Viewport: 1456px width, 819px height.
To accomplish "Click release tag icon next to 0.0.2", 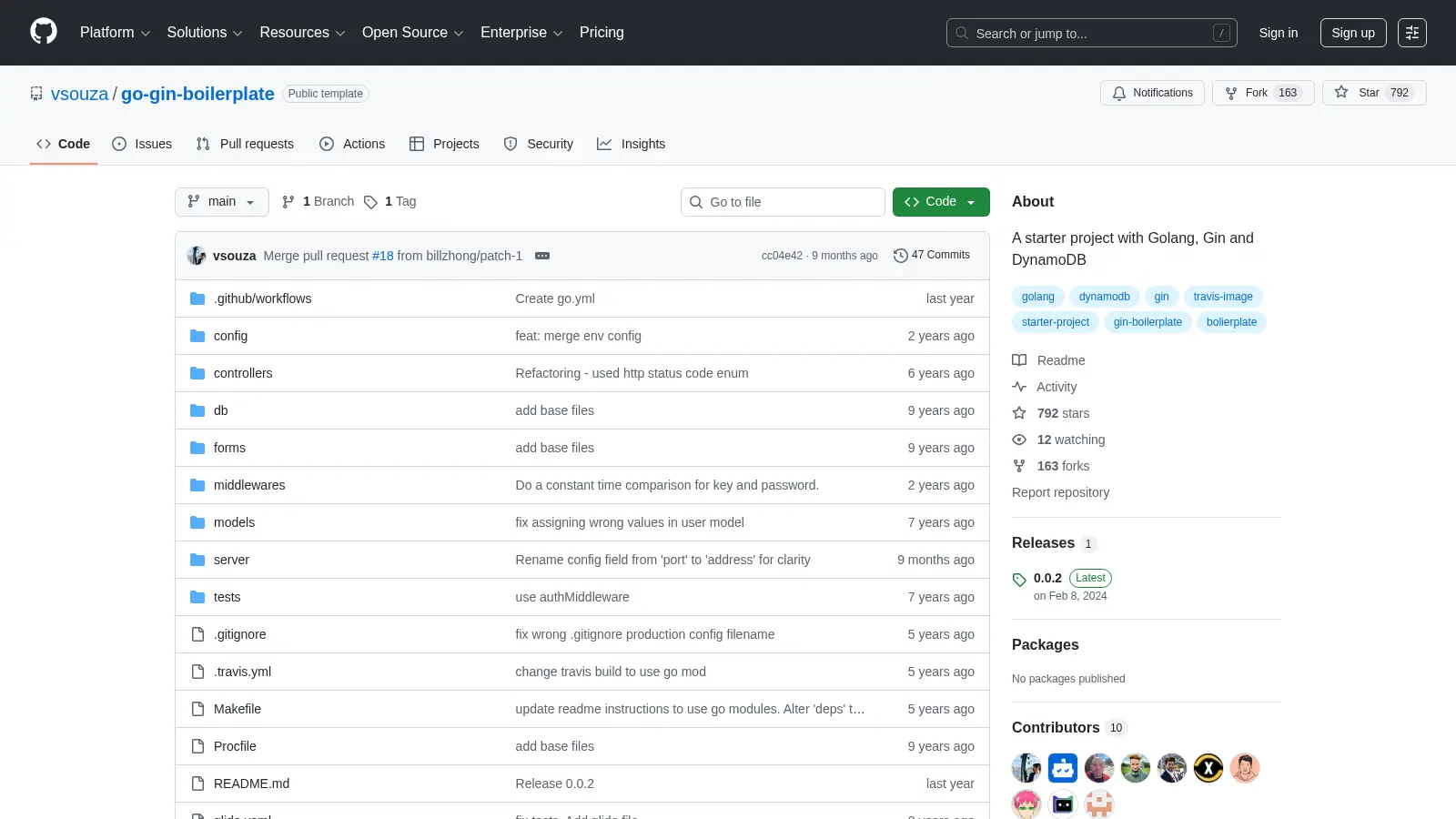I will coord(1019,580).
